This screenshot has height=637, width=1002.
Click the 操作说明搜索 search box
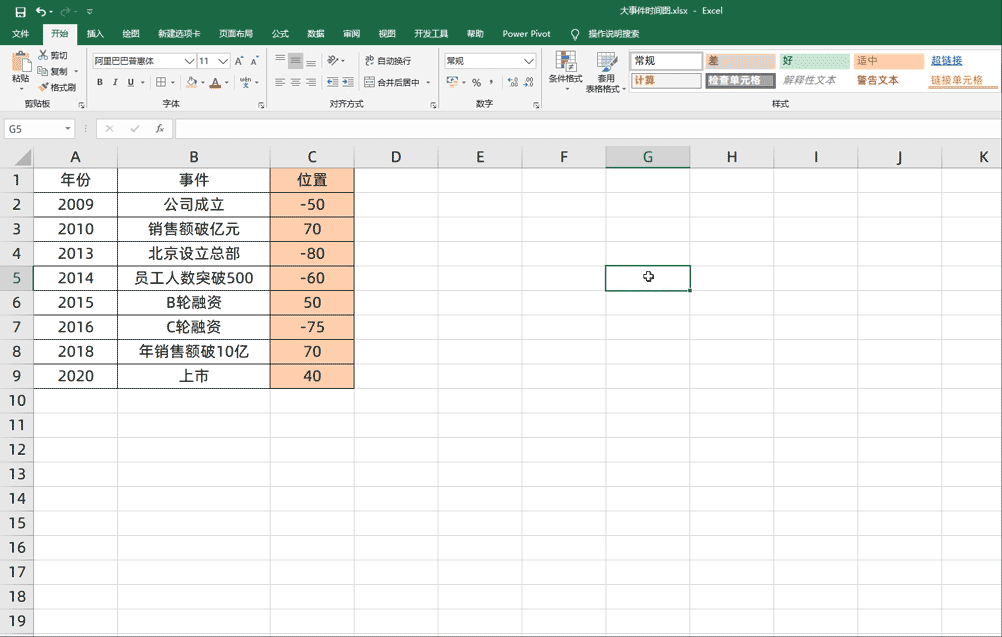click(613, 34)
